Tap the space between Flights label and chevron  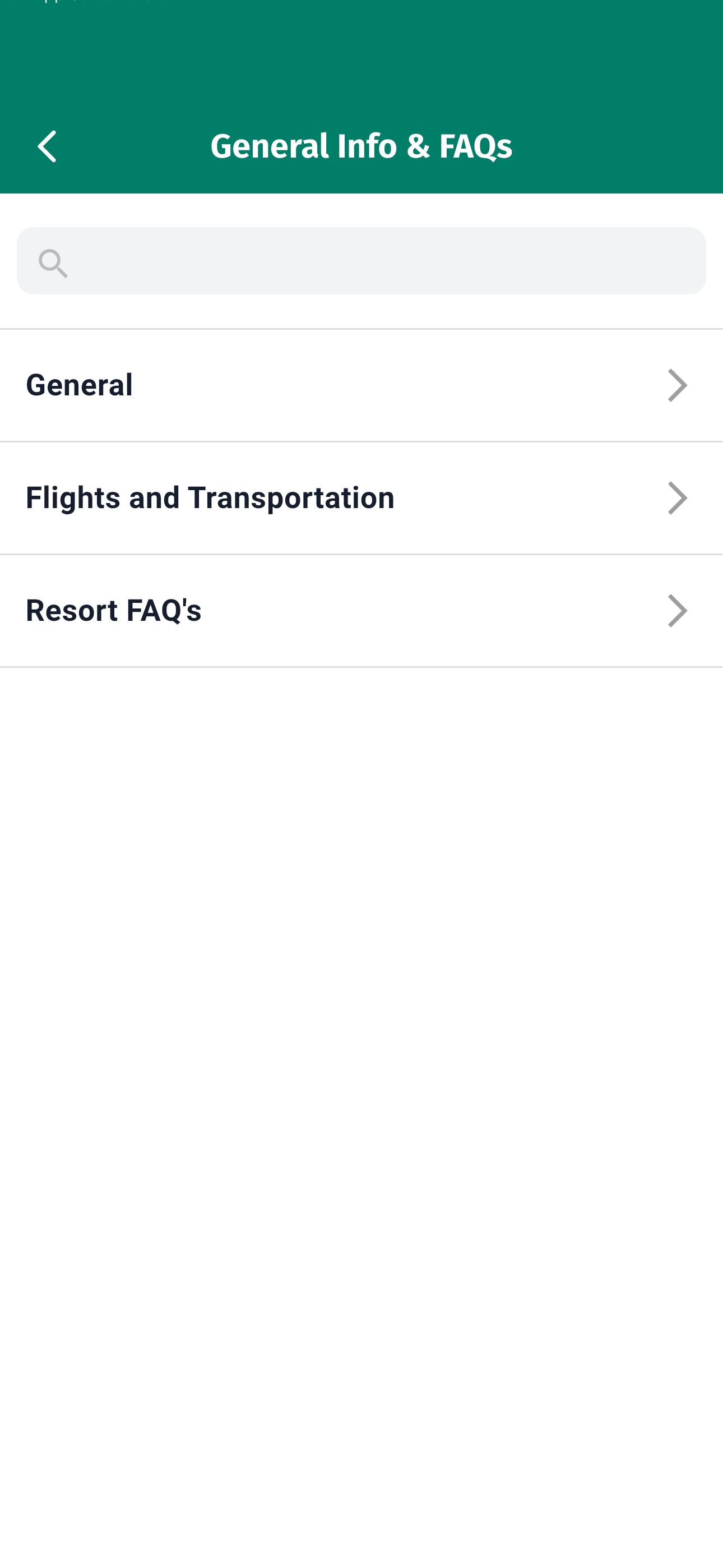[530, 498]
